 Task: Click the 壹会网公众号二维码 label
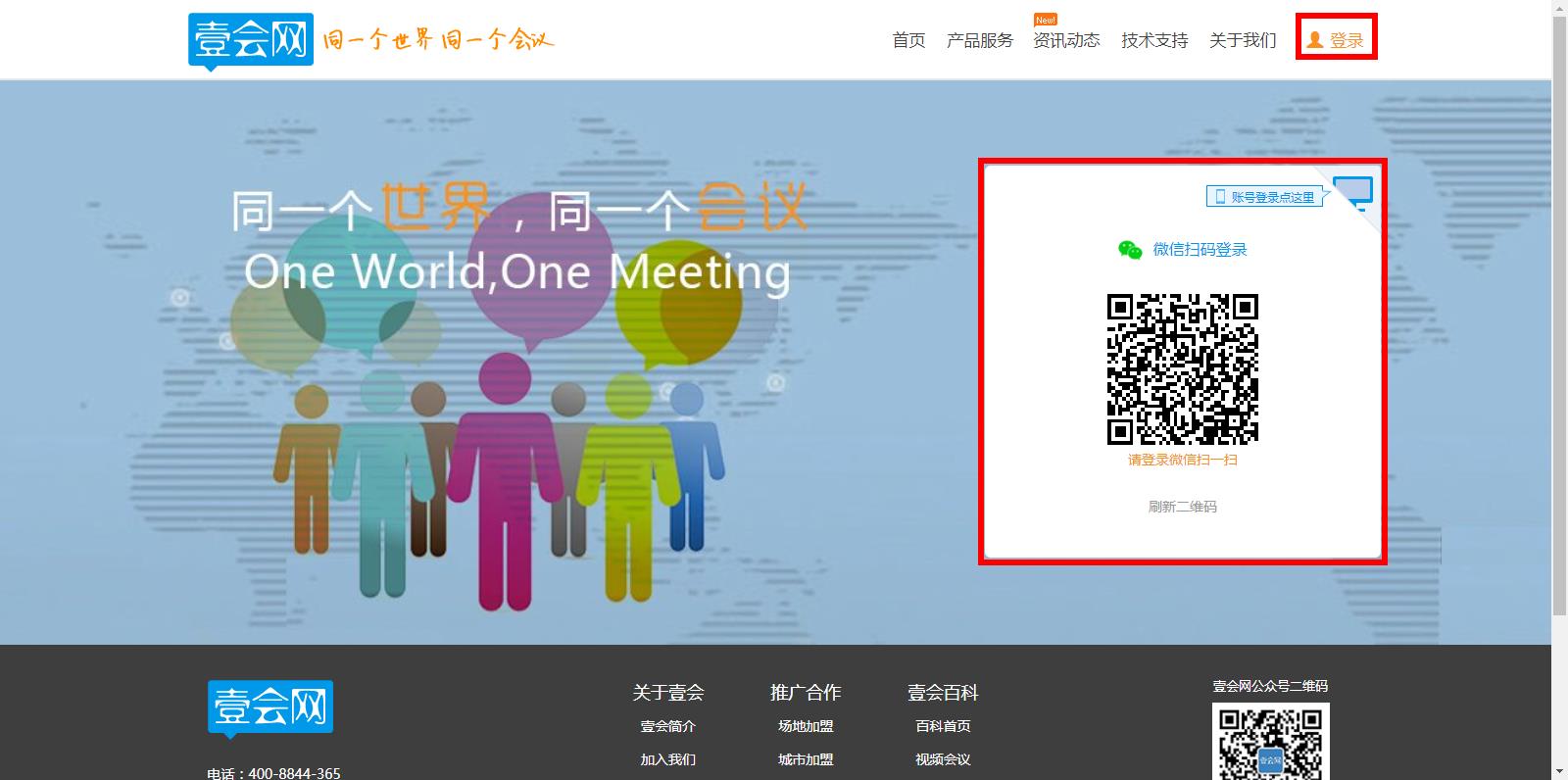click(x=1270, y=686)
